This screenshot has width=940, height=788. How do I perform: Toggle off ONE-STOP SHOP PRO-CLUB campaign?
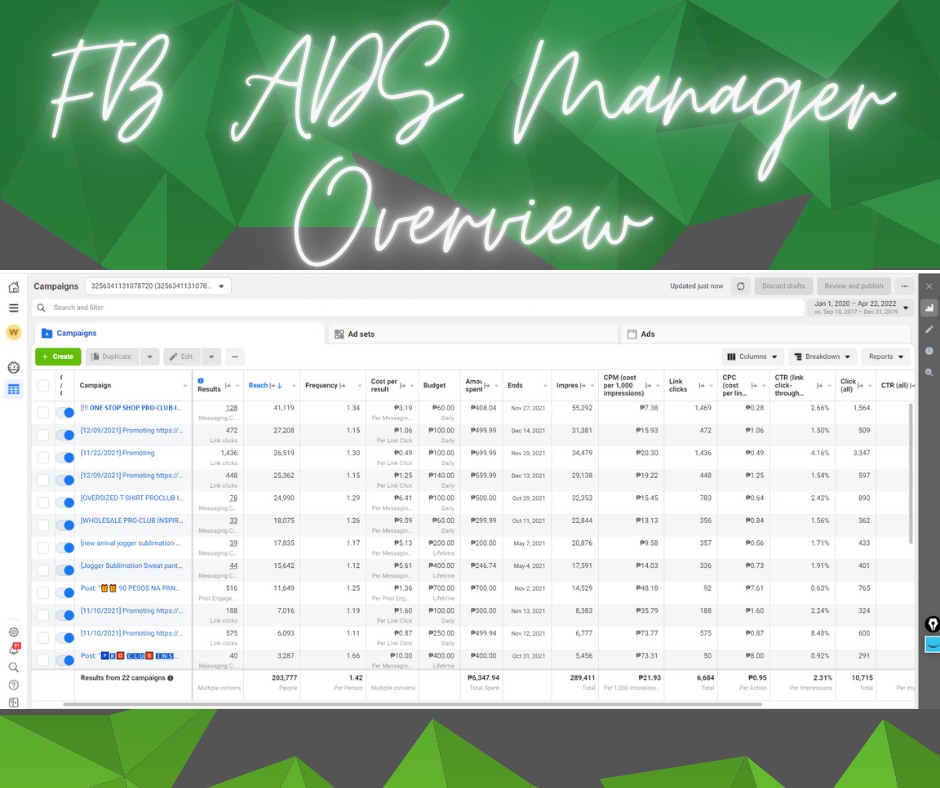pos(65,413)
